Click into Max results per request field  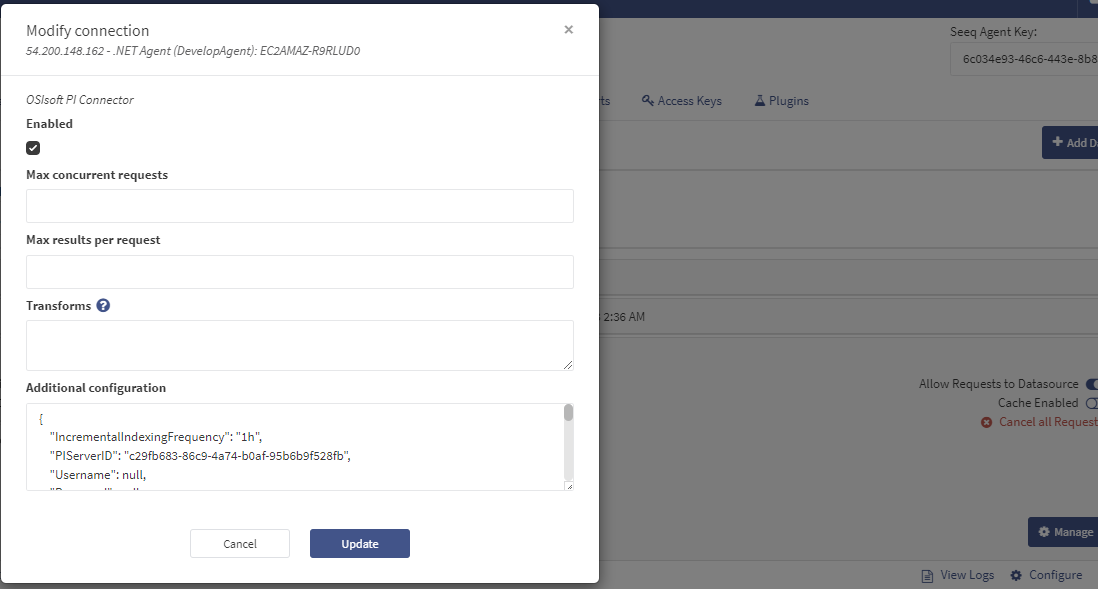[x=300, y=272]
